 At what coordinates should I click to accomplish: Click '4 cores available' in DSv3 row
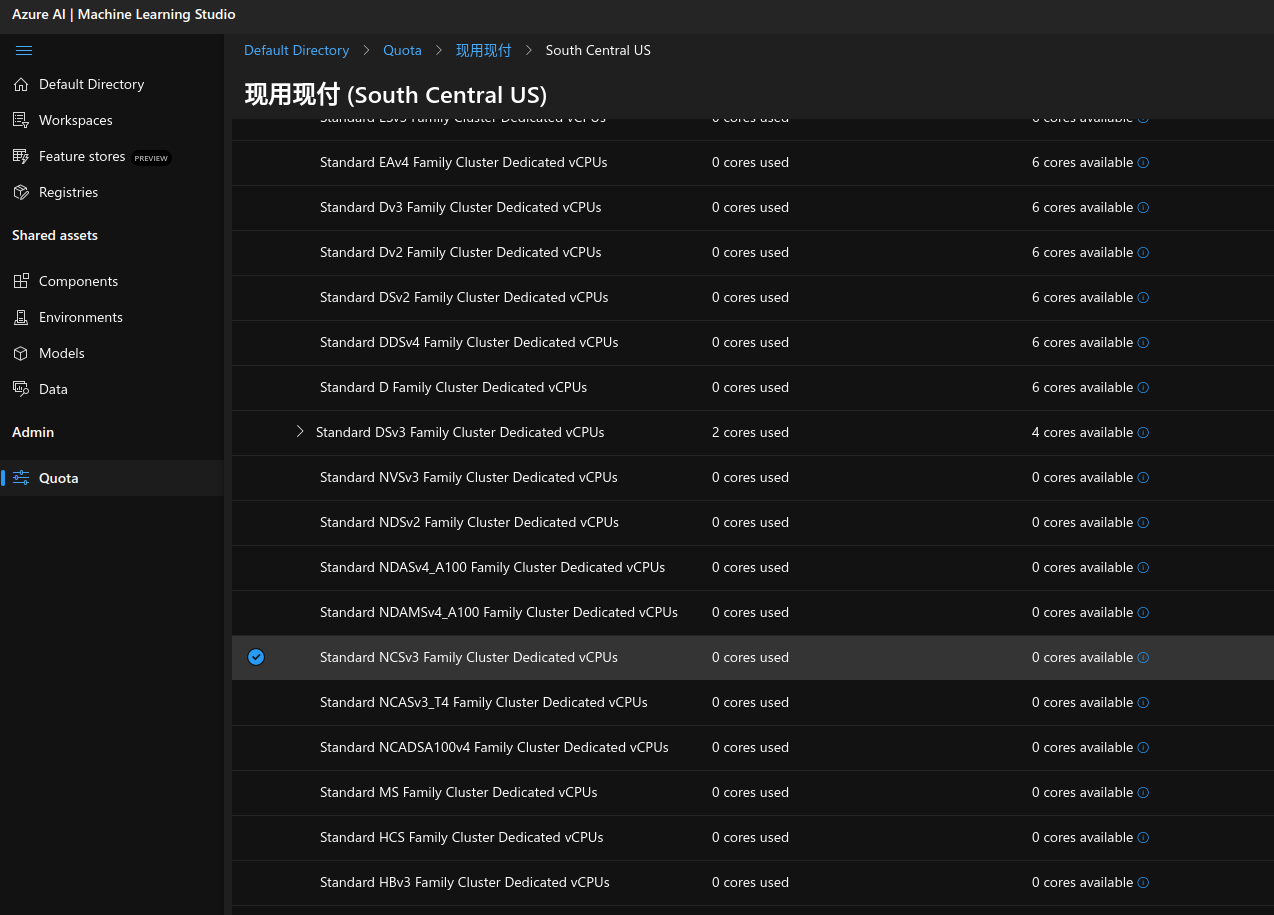(x=1082, y=432)
